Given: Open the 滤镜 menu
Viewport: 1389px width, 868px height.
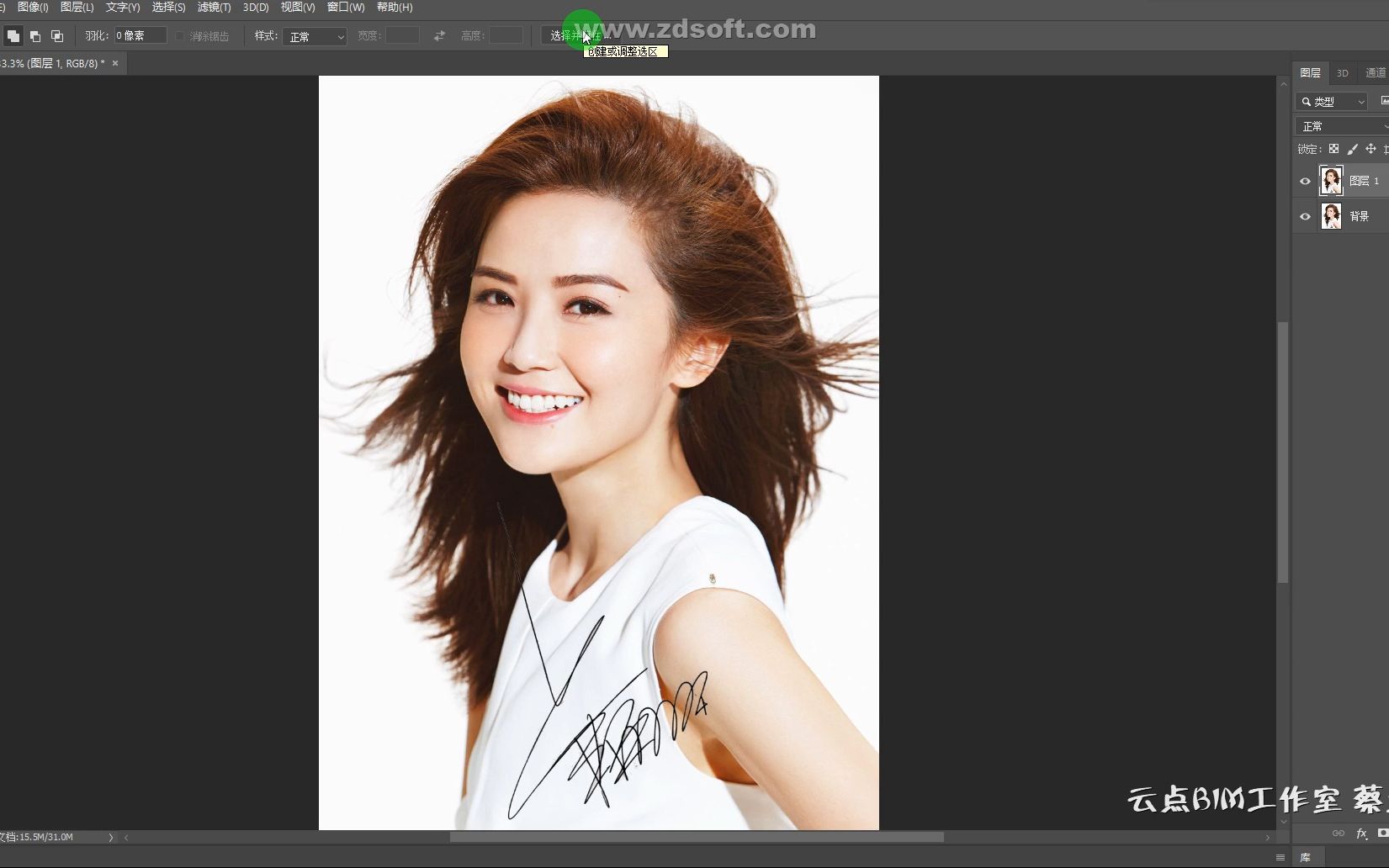Looking at the screenshot, I should tap(213, 7).
